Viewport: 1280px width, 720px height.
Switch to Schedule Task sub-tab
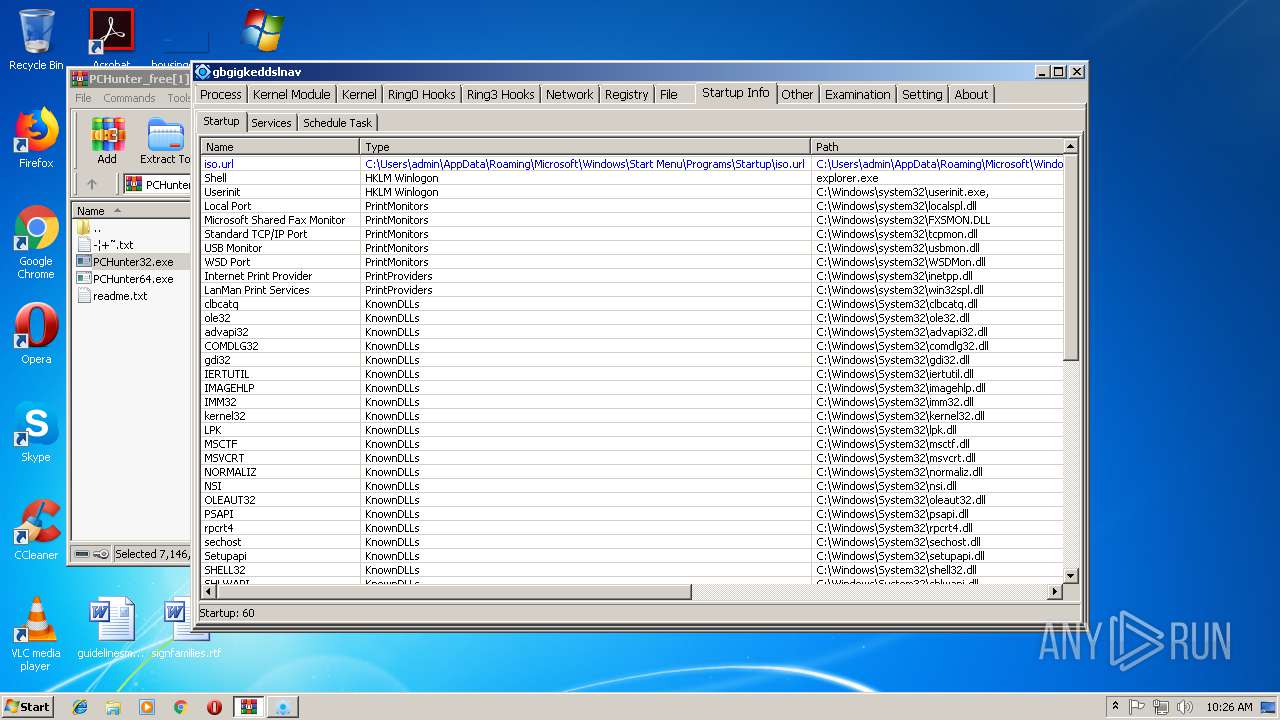click(x=337, y=123)
